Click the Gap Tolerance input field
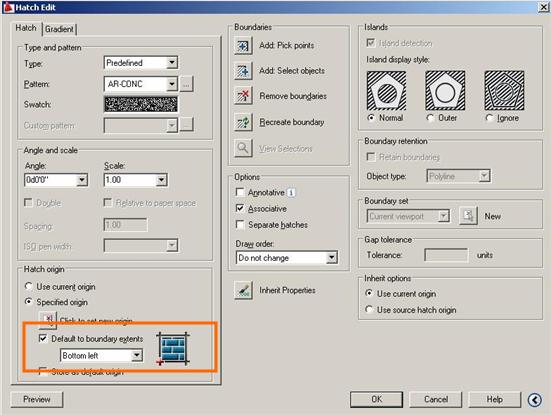This screenshot has height=415, width=551. tap(446, 255)
